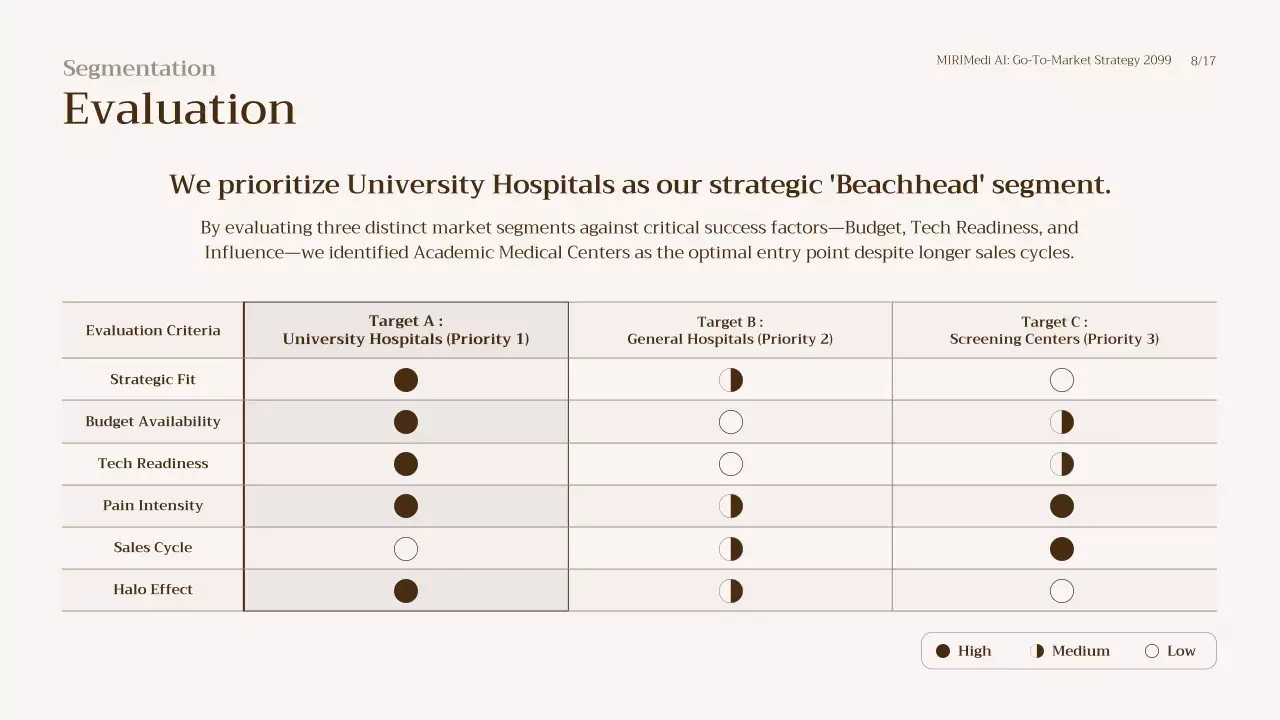The height and width of the screenshot is (720, 1280).
Task: Click the Pain Intensity row label
Action: pos(153,506)
